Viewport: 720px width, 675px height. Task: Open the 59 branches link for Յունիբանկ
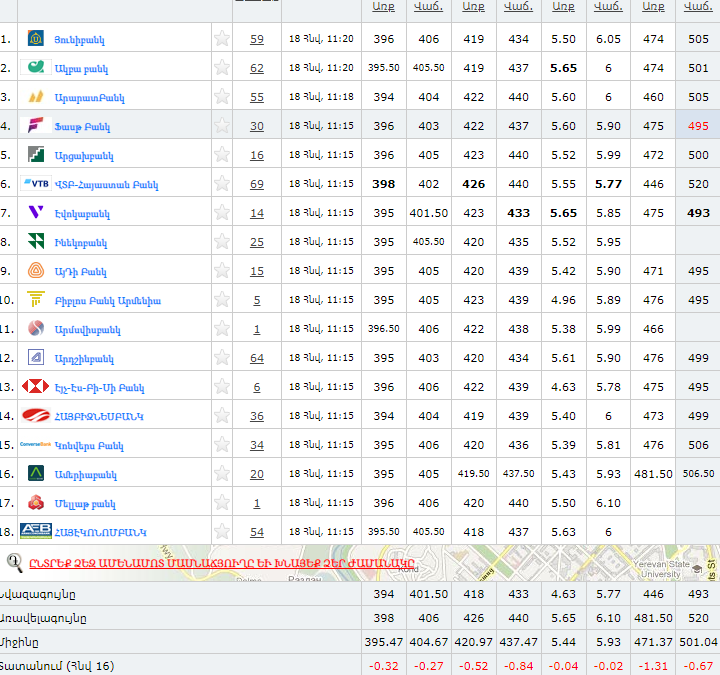(x=257, y=39)
